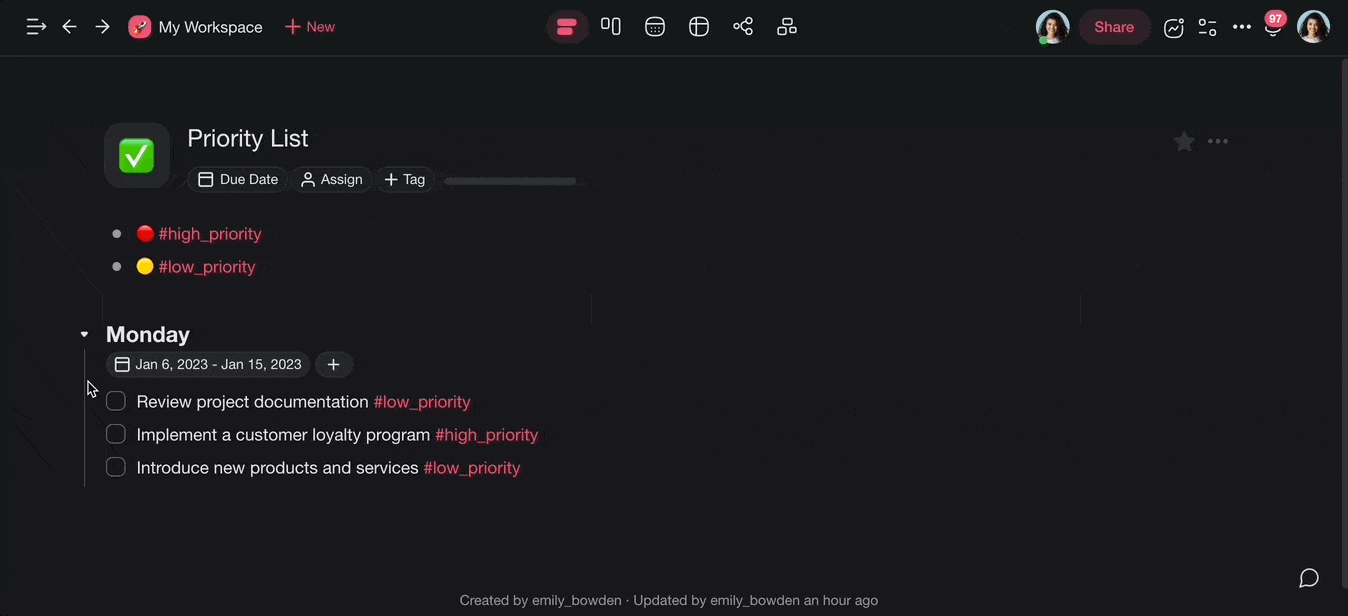This screenshot has height=616, width=1348.
Task: Check off Review project documentation
Action: (115, 401)
